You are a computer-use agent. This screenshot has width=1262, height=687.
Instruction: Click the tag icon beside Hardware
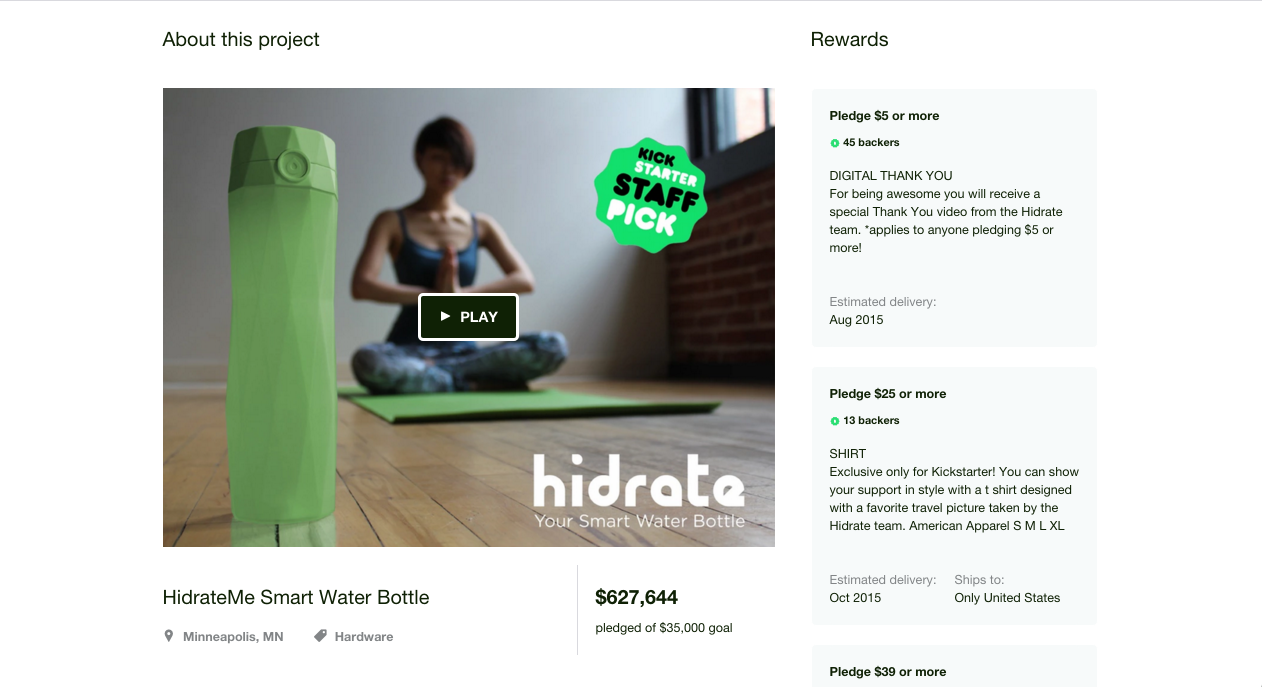pyautogui.click(x=320, y=636)
